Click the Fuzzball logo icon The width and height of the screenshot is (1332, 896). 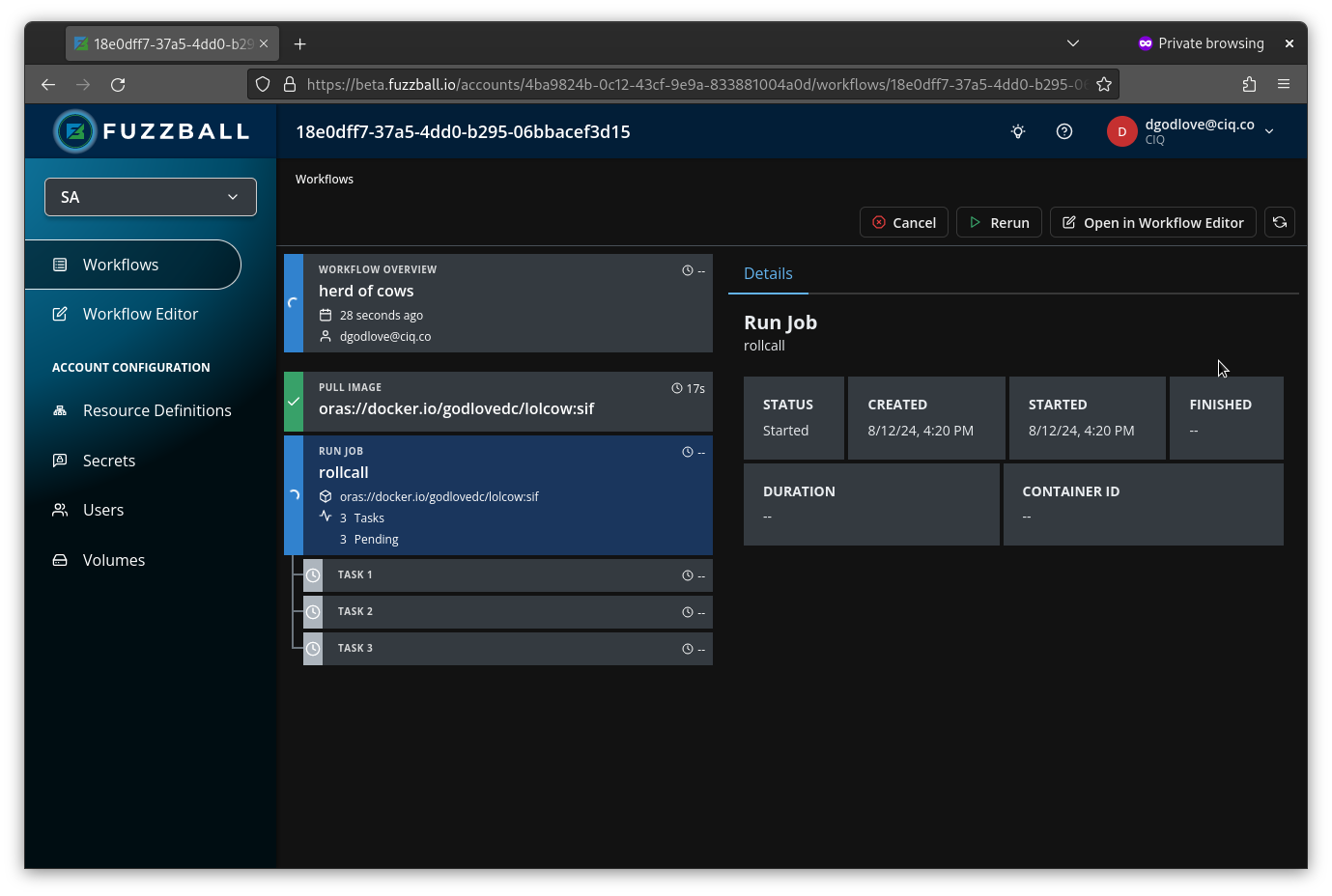tap(75, 131)
